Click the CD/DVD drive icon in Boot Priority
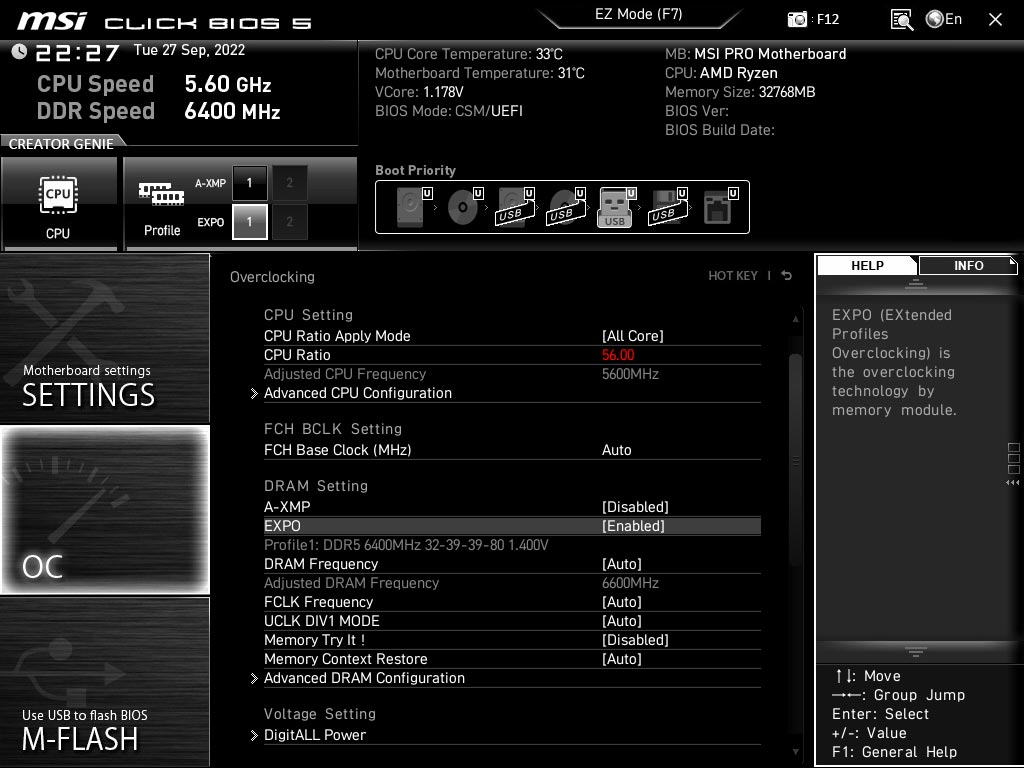Image resolution: width=1024 pixels, height=768 pixels. [462, 205]
